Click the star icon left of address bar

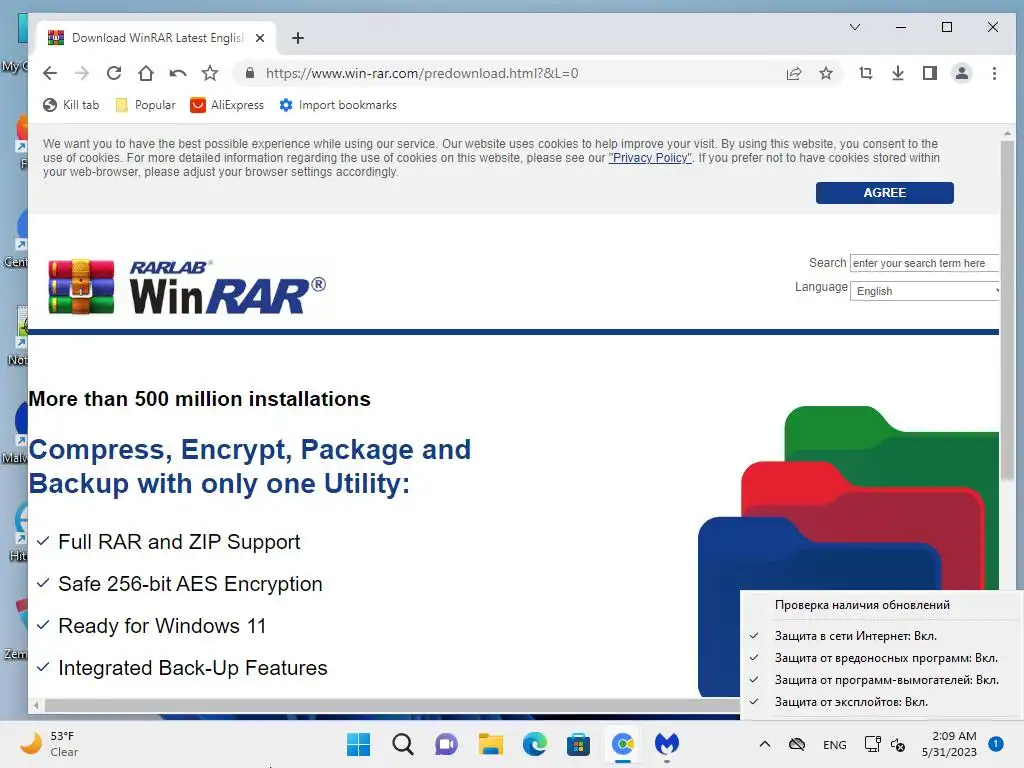tap(210, 73)
